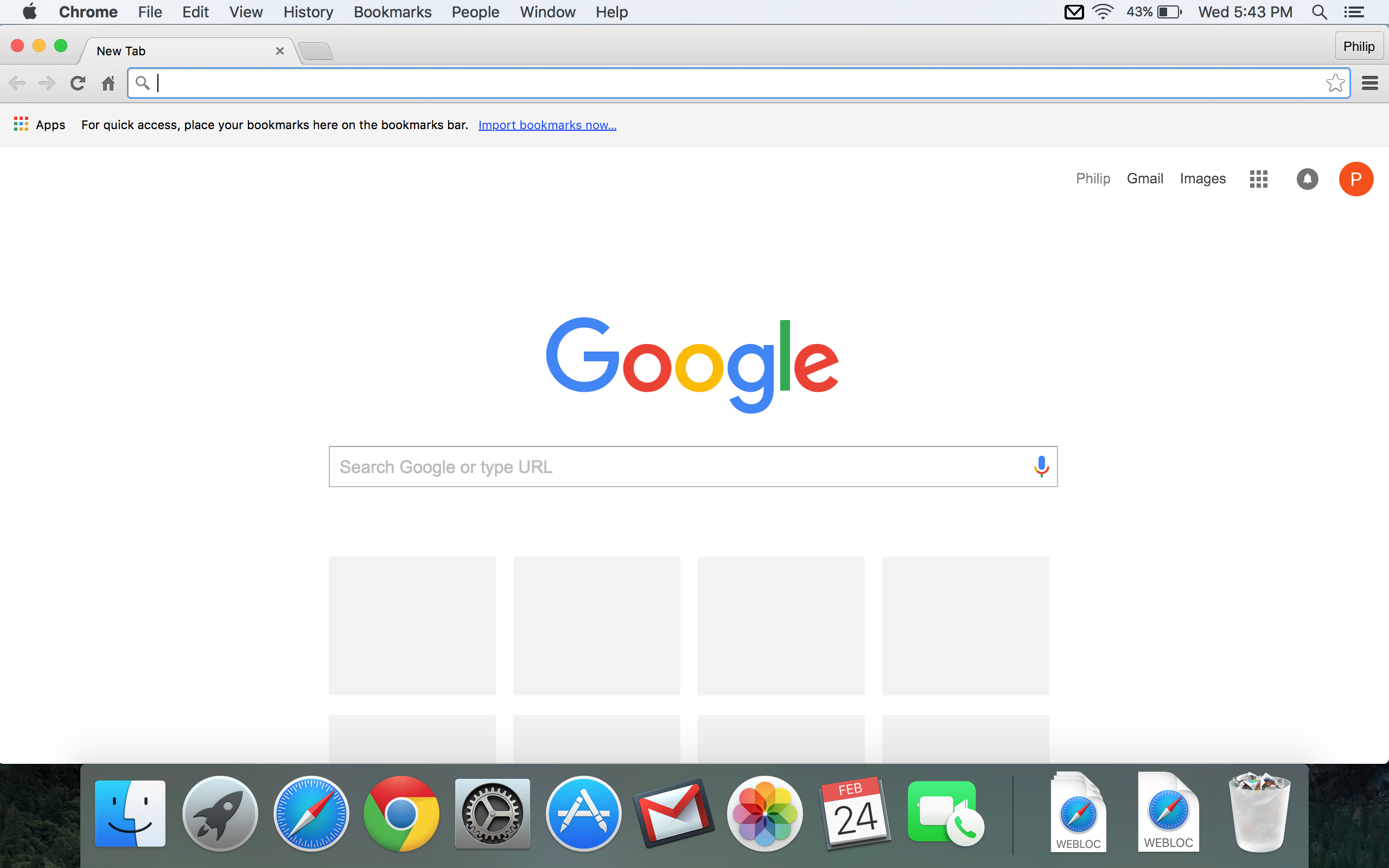The width and height of the screenshot is (1389, 868).
Task: Open the History menu
Action: pyautogui.click(x=308, y=12)
